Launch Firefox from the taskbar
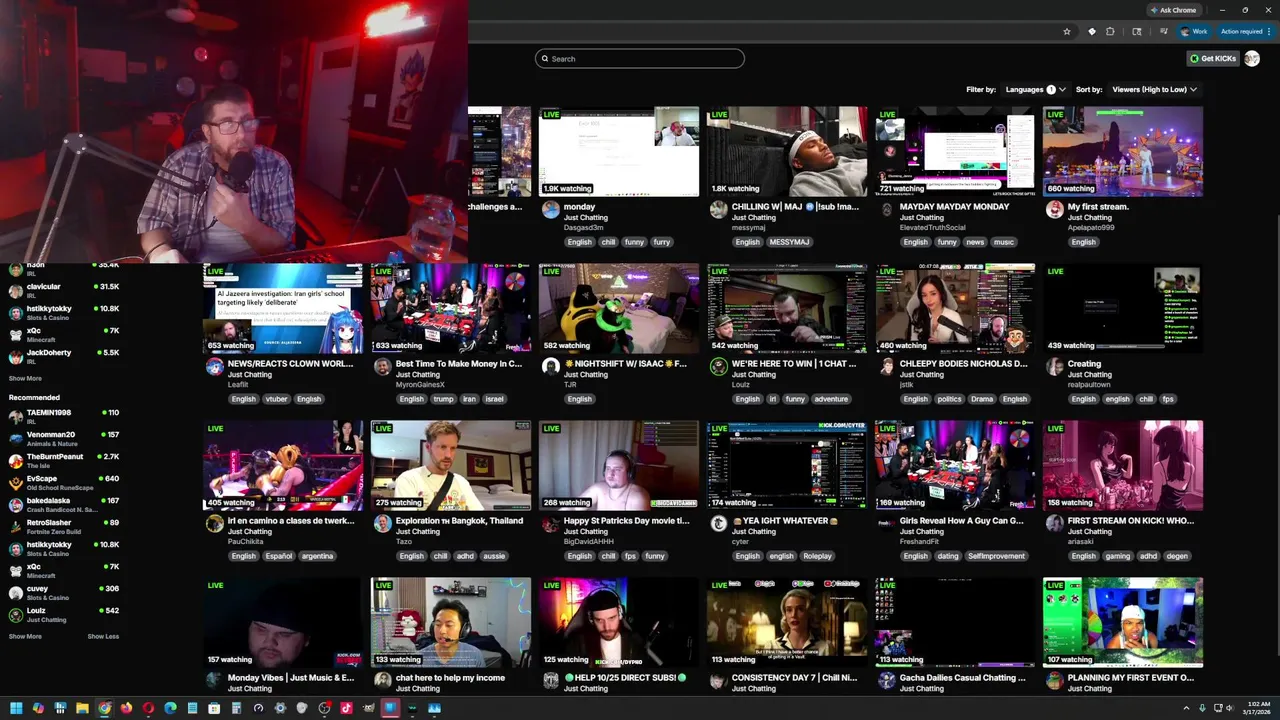The image size is (1280, 720). click(126, 708)
